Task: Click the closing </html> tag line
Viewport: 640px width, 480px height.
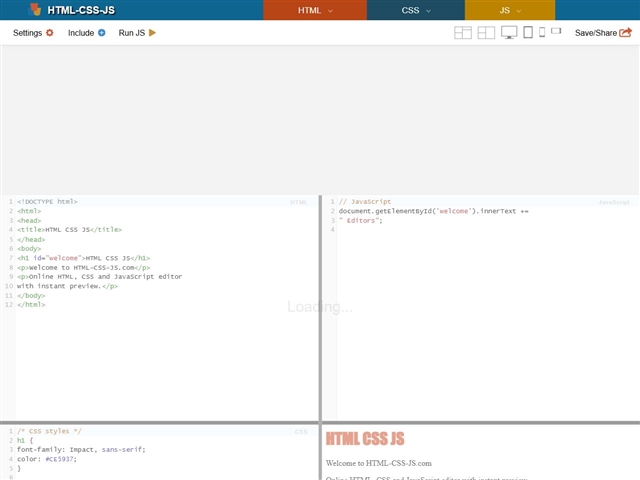Action: point(31,305)
